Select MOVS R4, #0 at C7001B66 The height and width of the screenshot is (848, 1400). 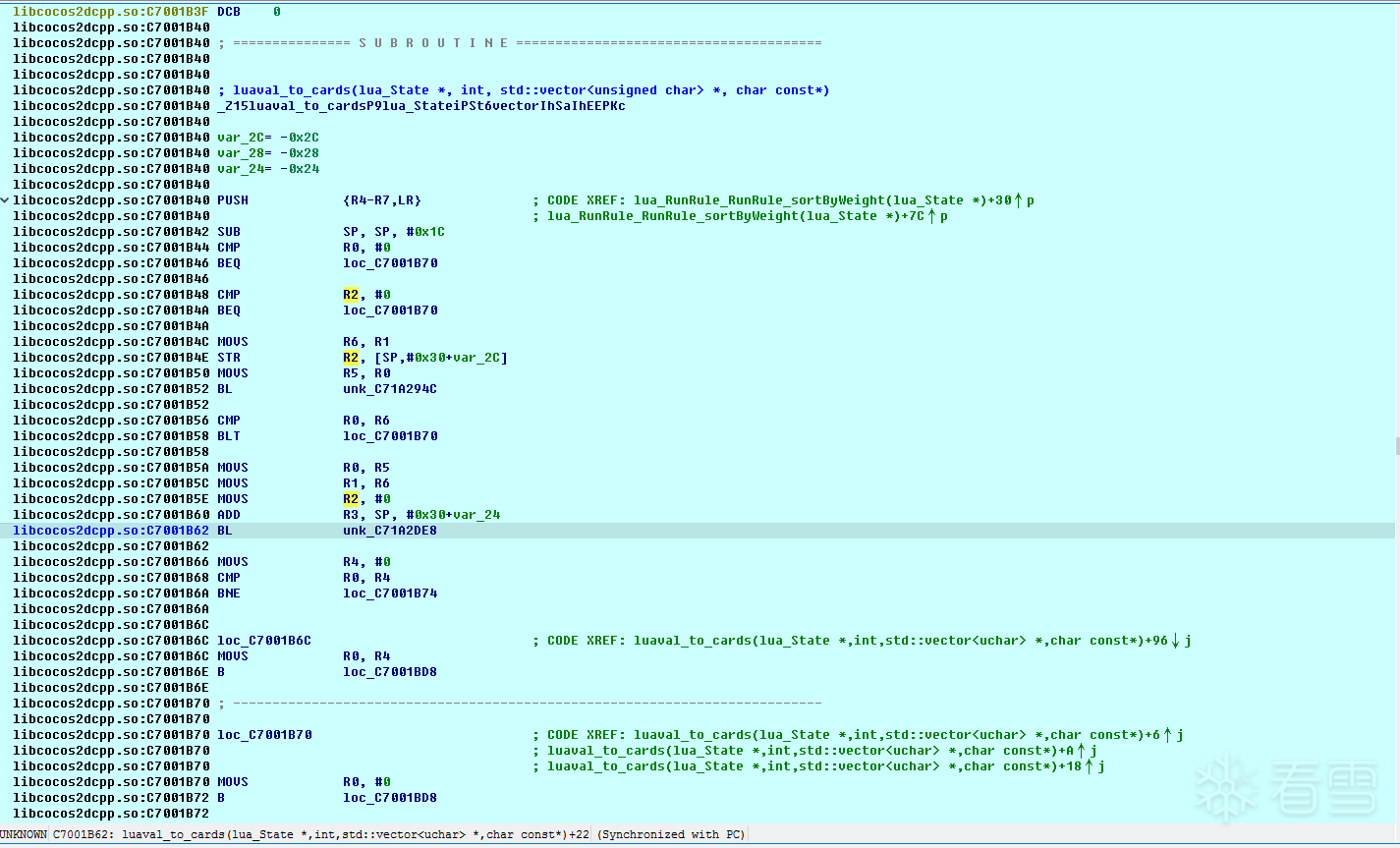tap(304, 562)
